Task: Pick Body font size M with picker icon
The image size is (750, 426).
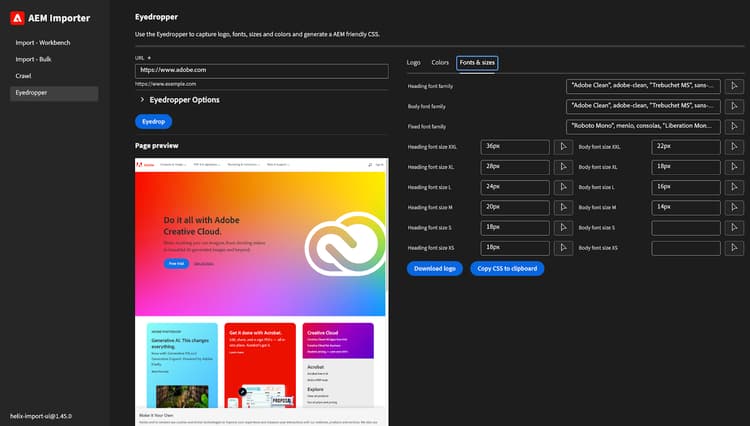Action: (734, 208)
